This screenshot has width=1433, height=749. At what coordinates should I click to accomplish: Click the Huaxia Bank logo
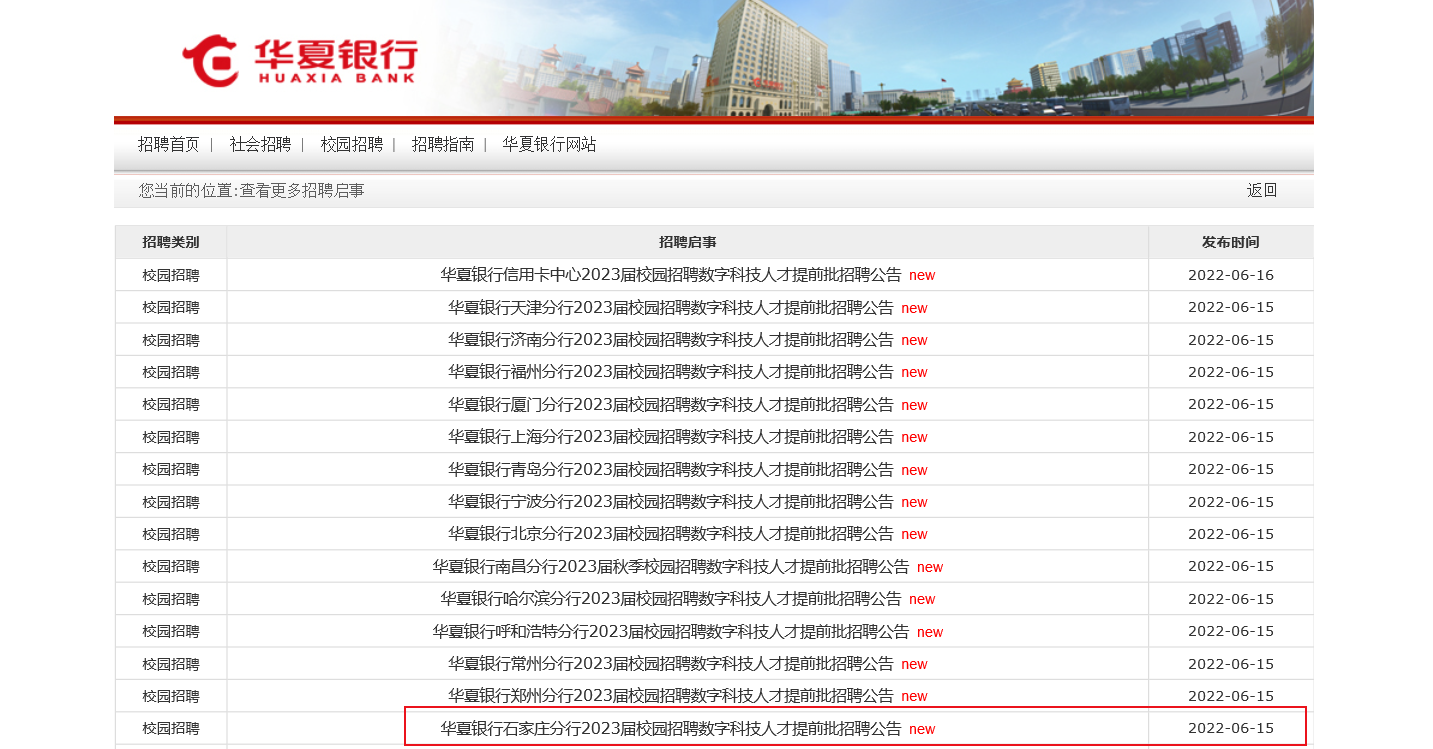[x=299, y=61]
